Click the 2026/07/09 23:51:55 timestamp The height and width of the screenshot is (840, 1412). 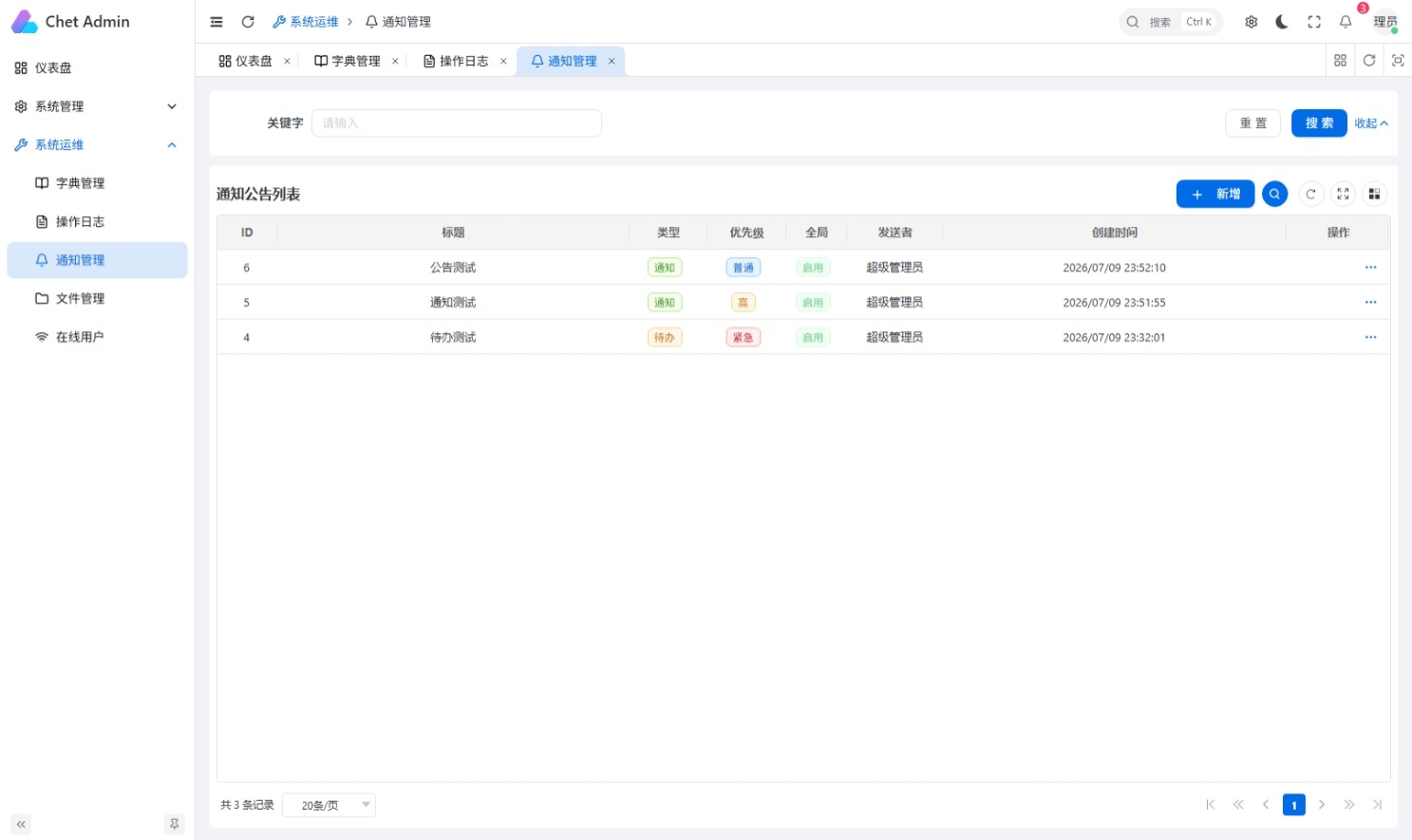coord(1114,303)
